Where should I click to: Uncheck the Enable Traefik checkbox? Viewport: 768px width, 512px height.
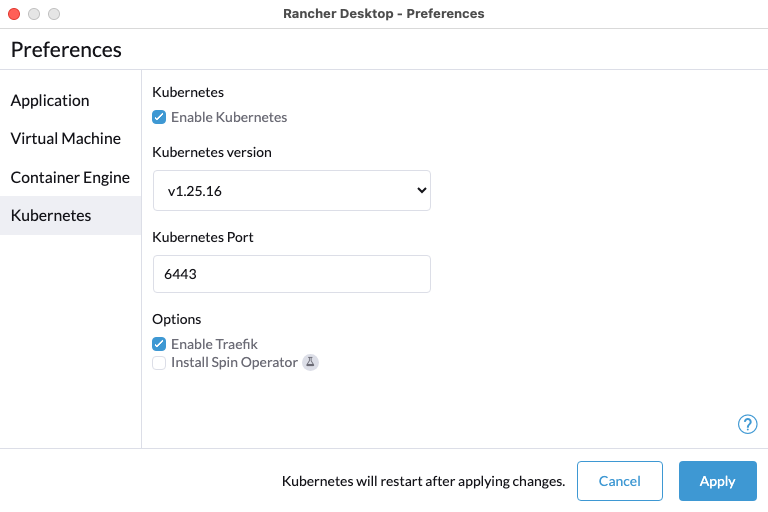pyautogui.click(x=159, y=344)
